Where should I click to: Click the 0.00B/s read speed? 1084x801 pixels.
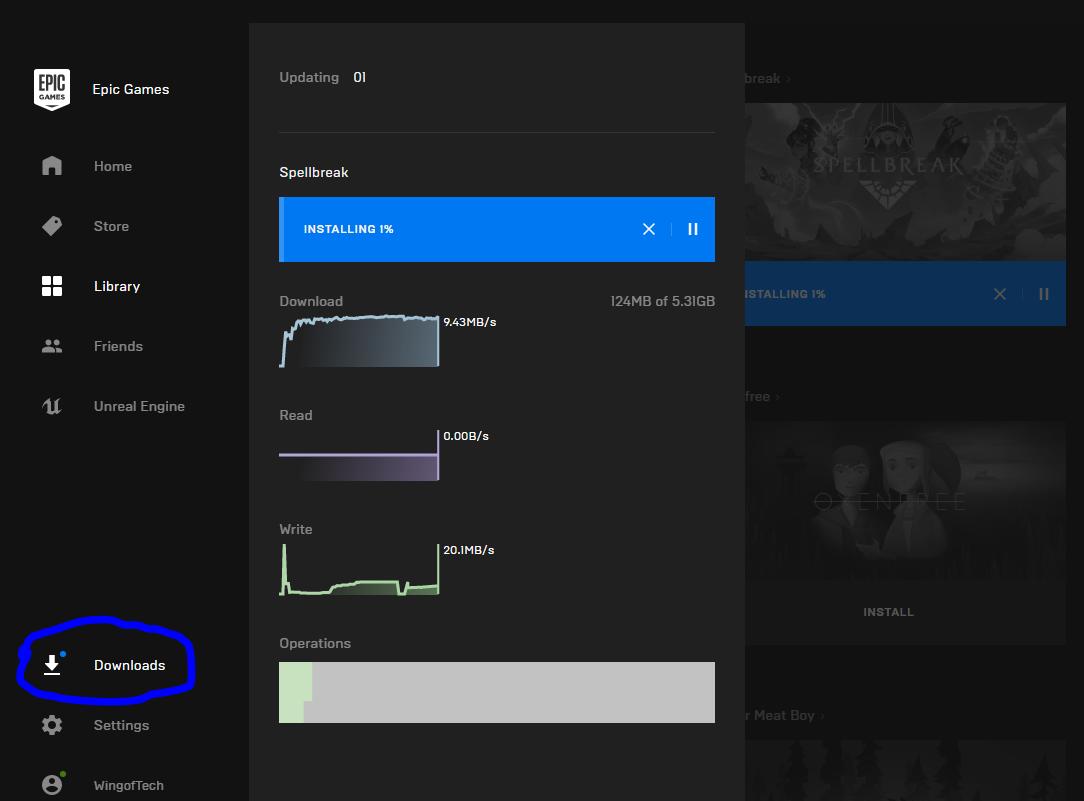point(466,436)
